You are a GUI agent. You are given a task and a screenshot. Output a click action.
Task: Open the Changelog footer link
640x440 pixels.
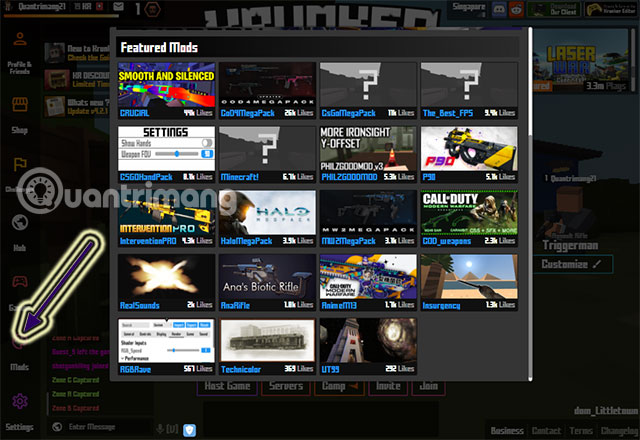(619, 431)
